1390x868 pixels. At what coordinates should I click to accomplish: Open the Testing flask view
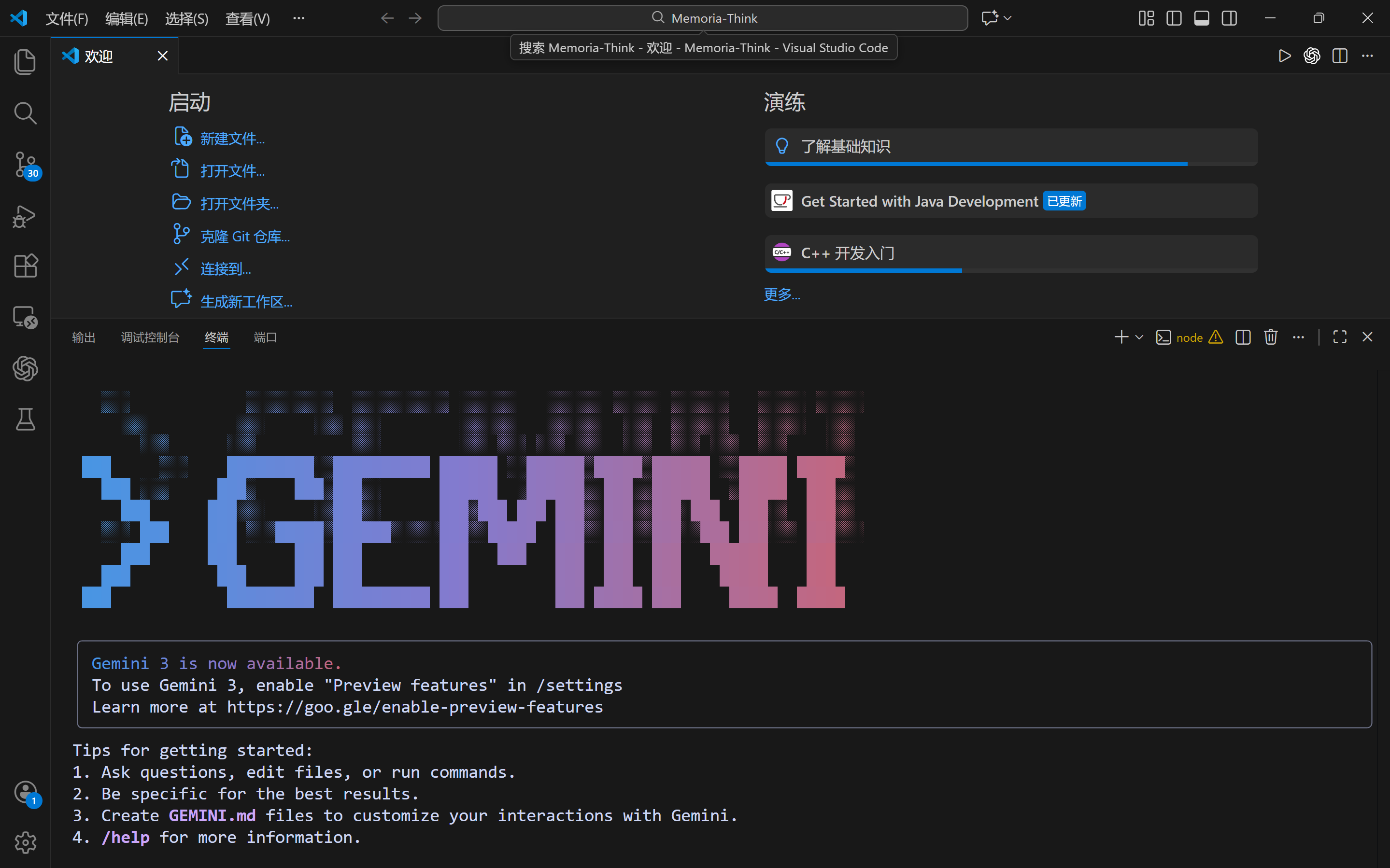[x=25, y=420]
